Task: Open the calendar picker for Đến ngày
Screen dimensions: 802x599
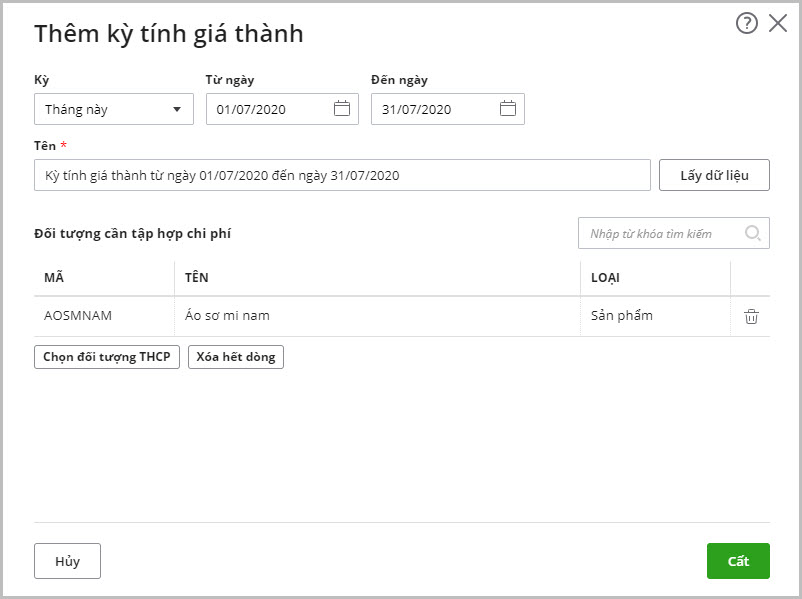Action: [508, 109]
